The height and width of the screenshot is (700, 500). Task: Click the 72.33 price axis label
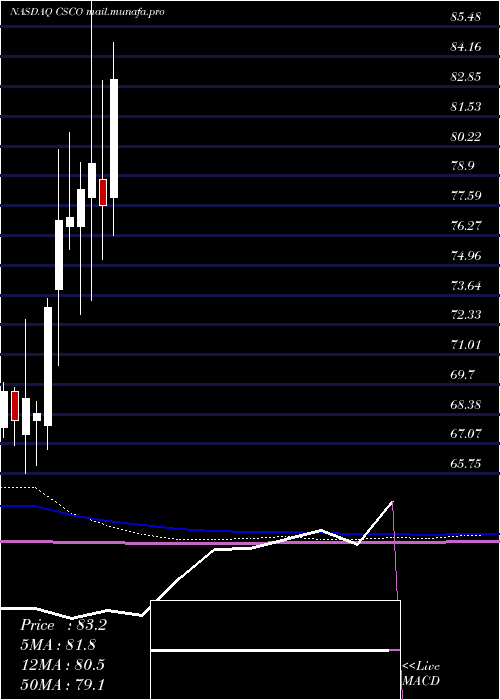click(x=466, y=315)
